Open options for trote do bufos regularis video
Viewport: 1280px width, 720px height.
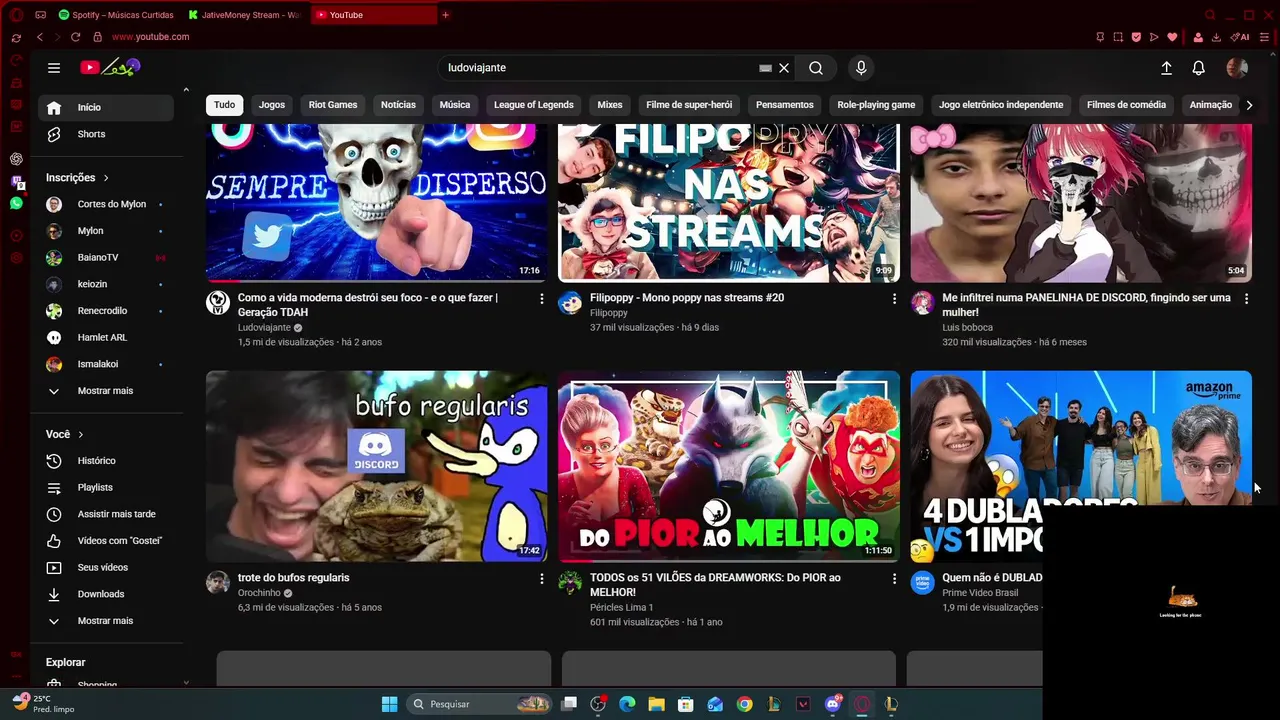[542, 578]
